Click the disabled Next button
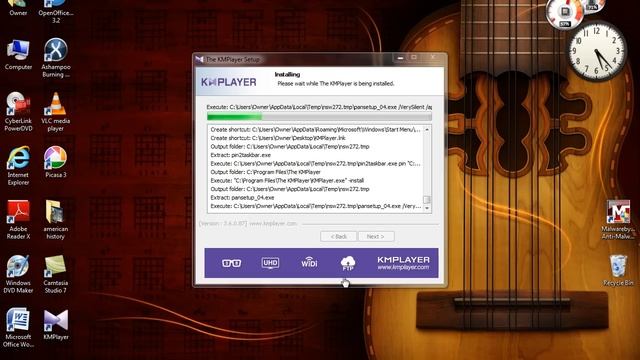The width and height of the screenshot is (640, 360). click(376, 236)
